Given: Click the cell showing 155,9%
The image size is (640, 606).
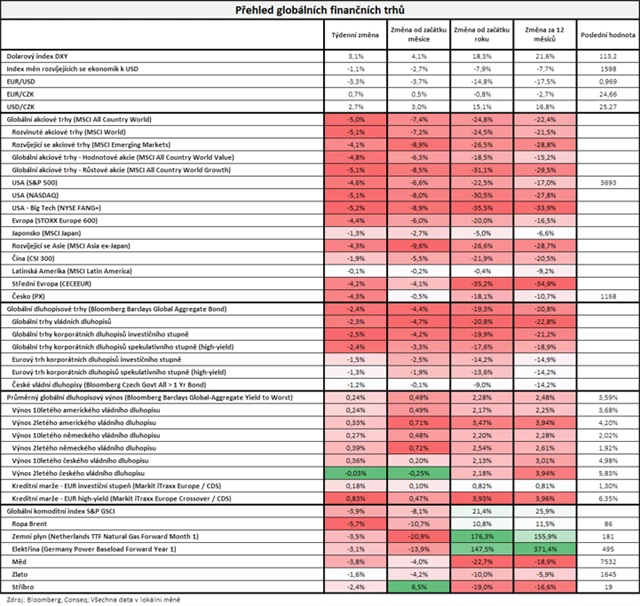Looking at the screenshot, I should [544, 536].
